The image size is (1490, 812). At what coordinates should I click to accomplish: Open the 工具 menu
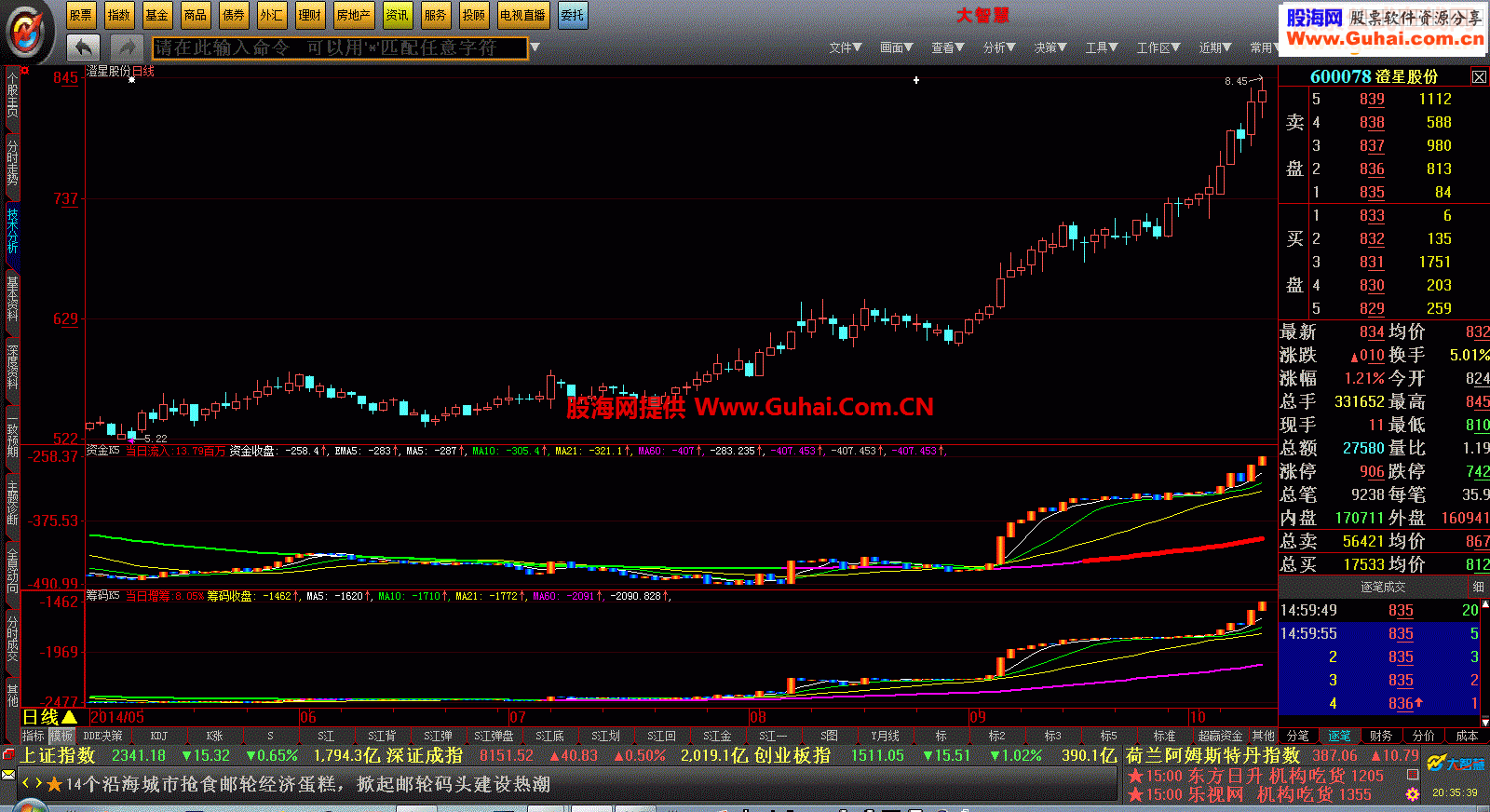tap(1102, 47)
